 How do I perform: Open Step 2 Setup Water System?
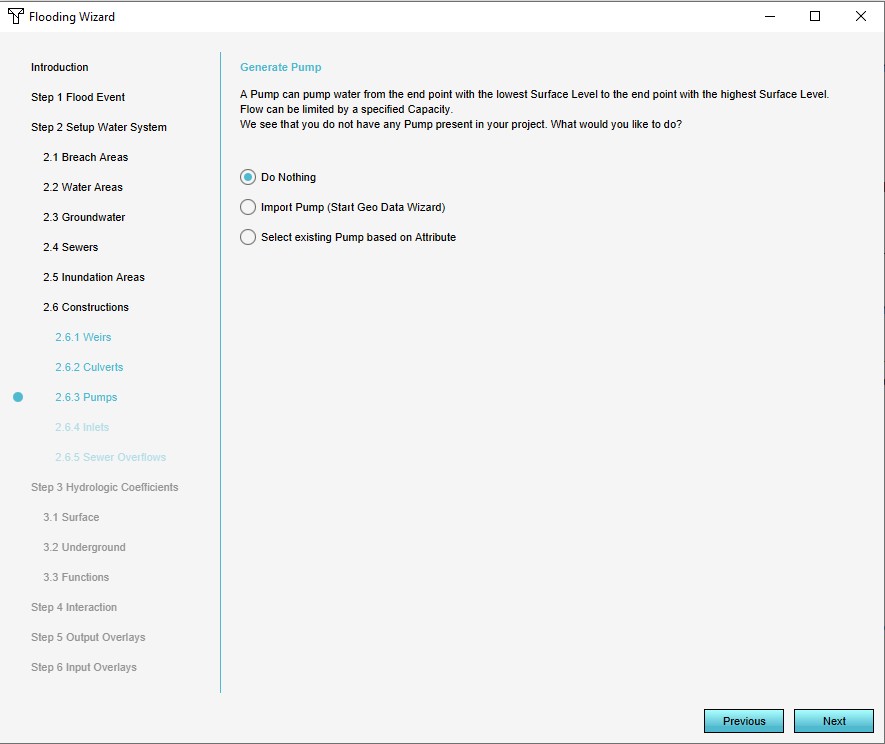98,127
